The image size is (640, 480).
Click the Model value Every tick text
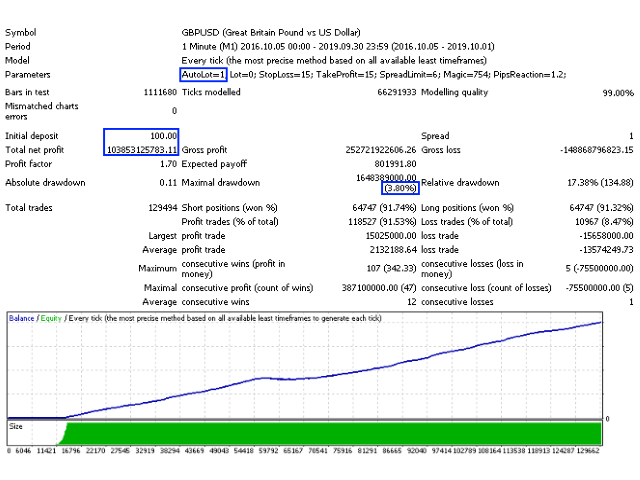coord(334,60)
